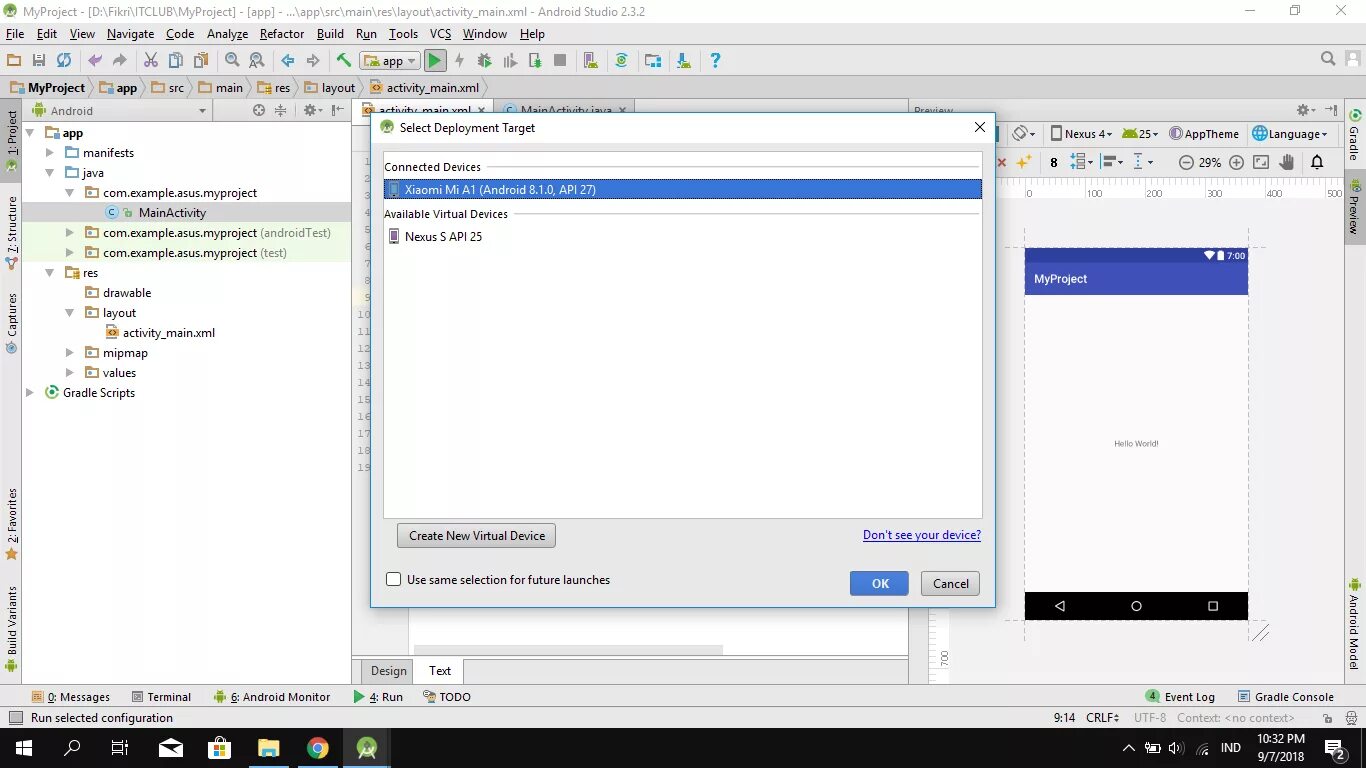The height and width of the screenshot is (768, 1366).
Task: Expand the manifests folder node
Action: click(x=50, y=153)
